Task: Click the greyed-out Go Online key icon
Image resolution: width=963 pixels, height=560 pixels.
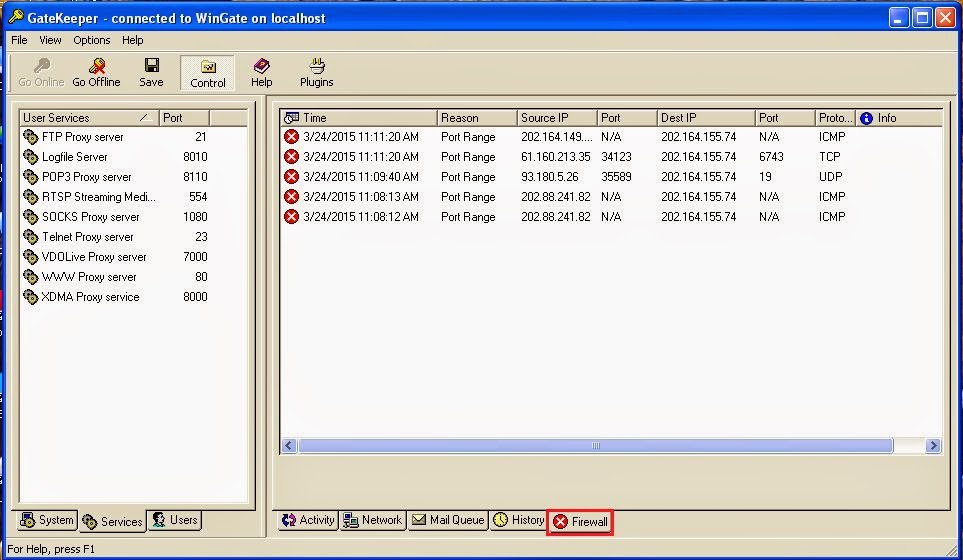Action: 42,65
